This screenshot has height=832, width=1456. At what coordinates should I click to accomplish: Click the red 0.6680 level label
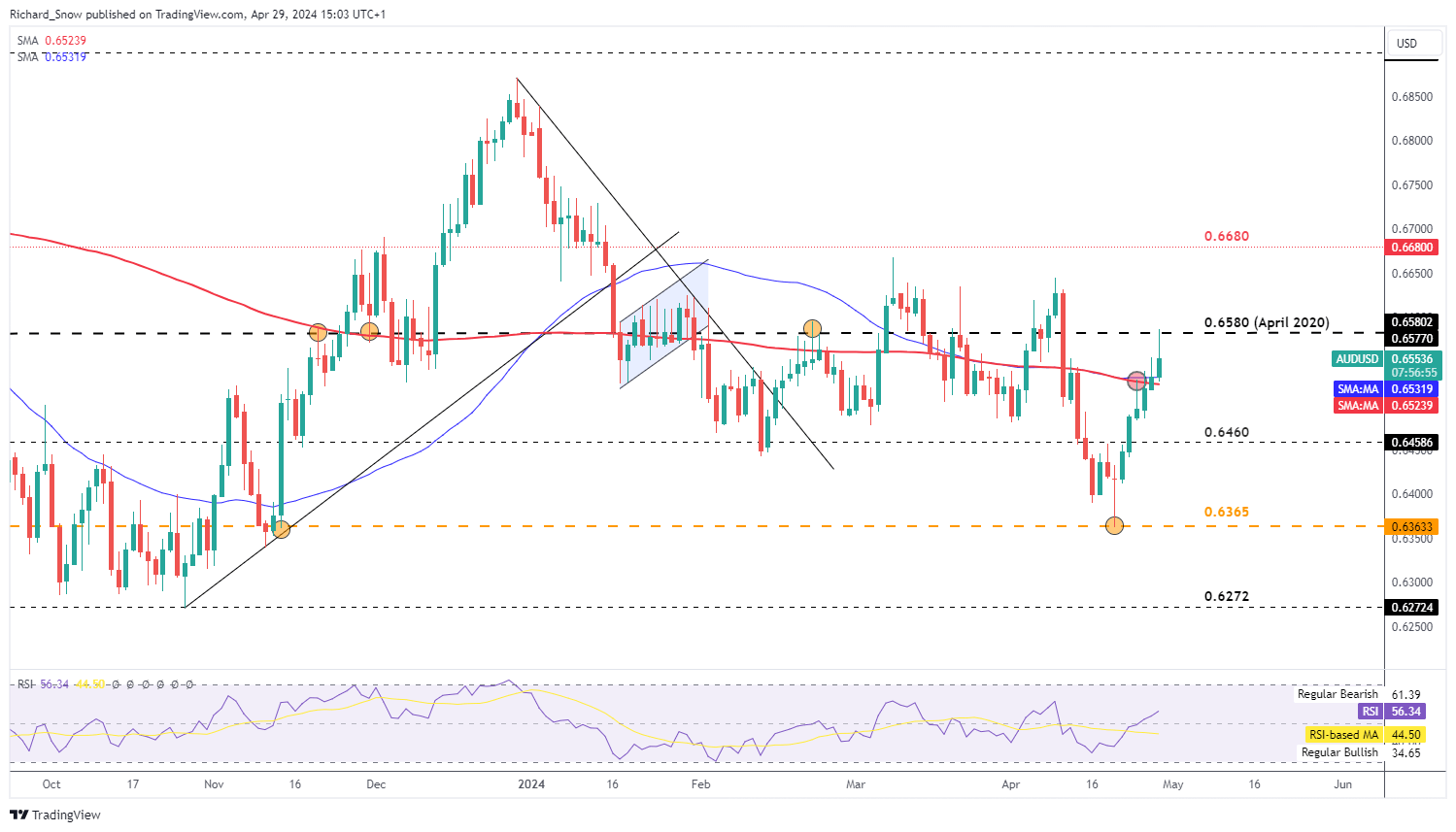tap(1227, 236)
